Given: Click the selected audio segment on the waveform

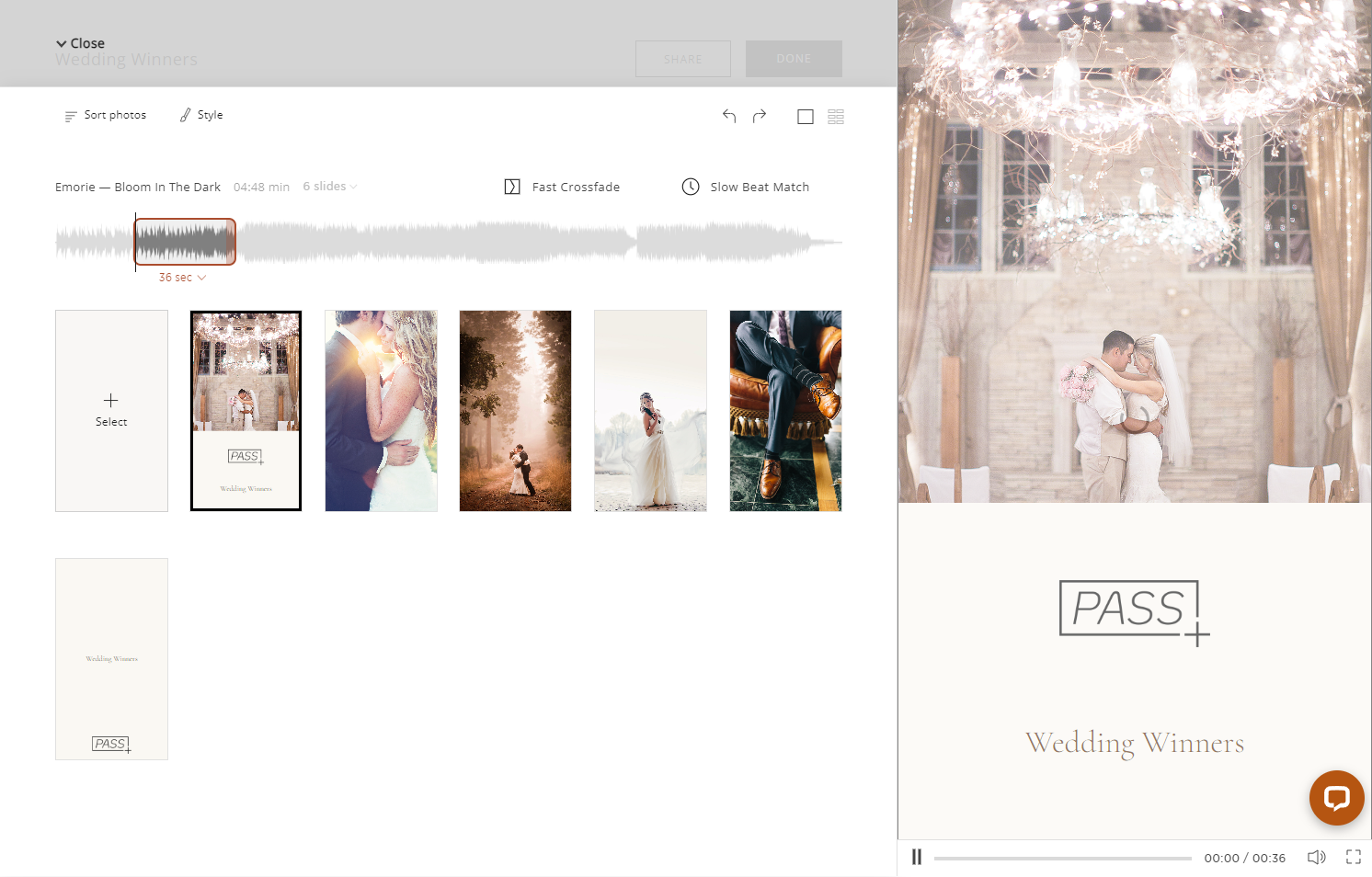Looking at the screenshot, I should 185,242.
